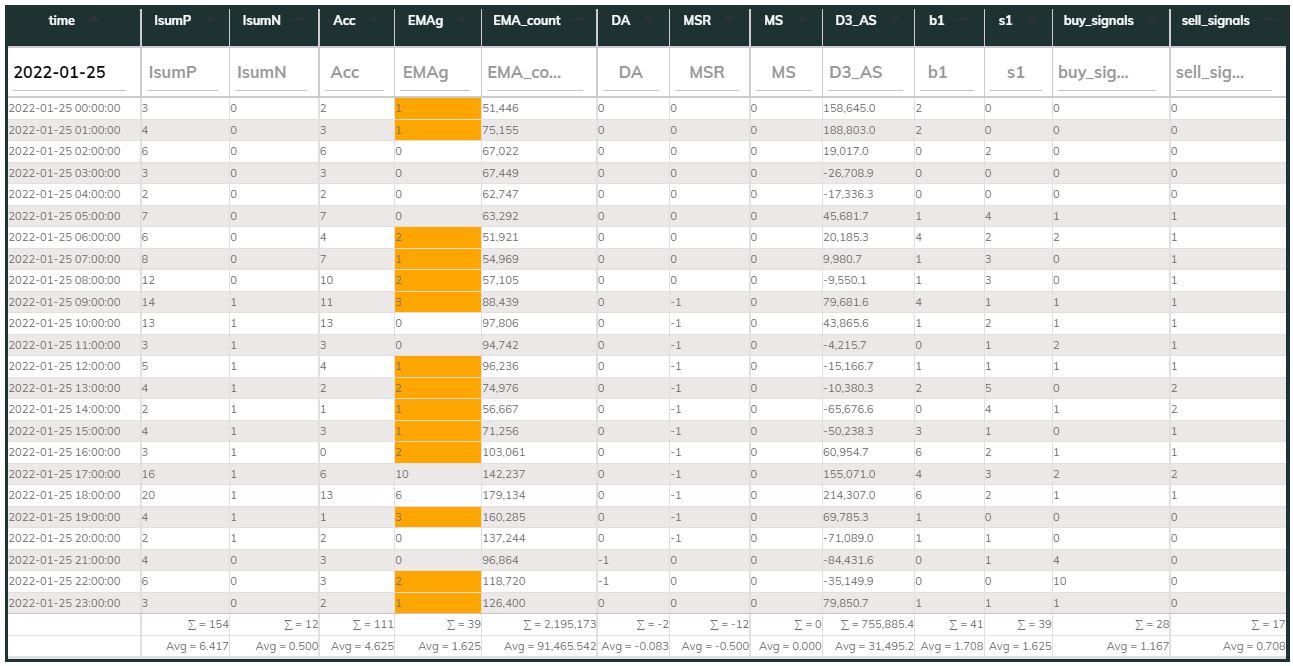The width and height of the screenshot is (1293, 666).
Task: Focus the buy_signals filter input
Action: [1107, 72]
